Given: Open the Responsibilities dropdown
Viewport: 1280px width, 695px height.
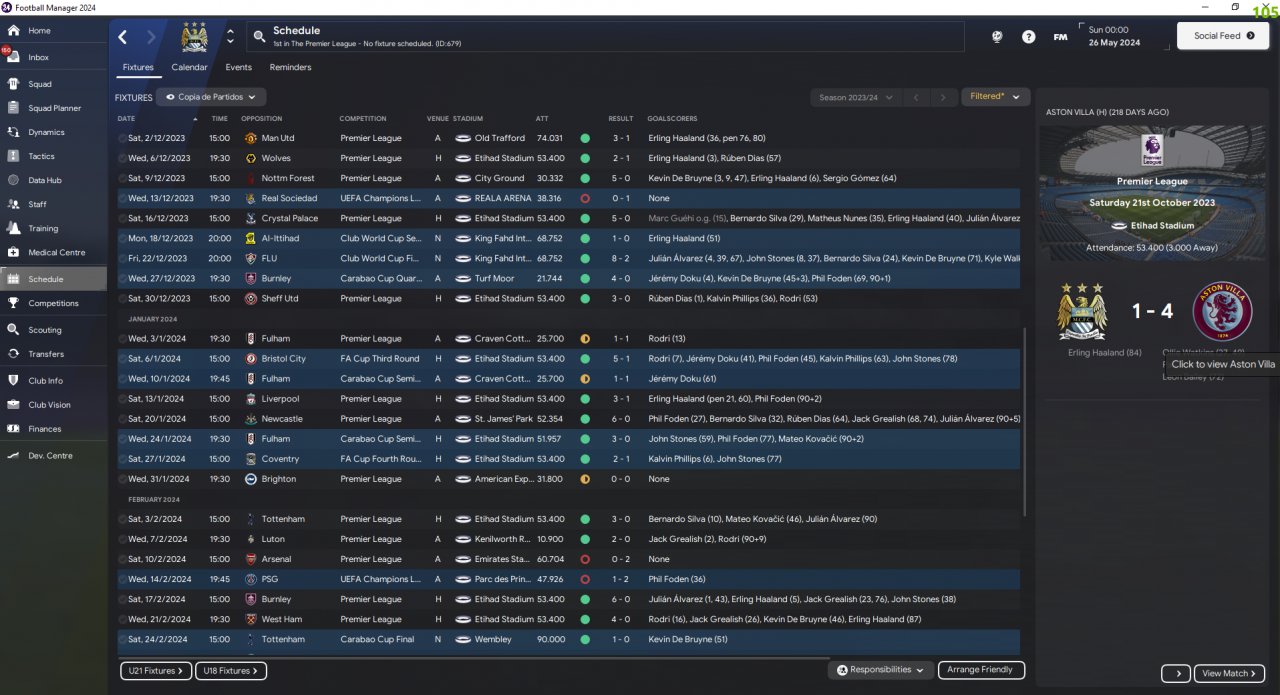Looking at the screenshot, I should [881, 670].
